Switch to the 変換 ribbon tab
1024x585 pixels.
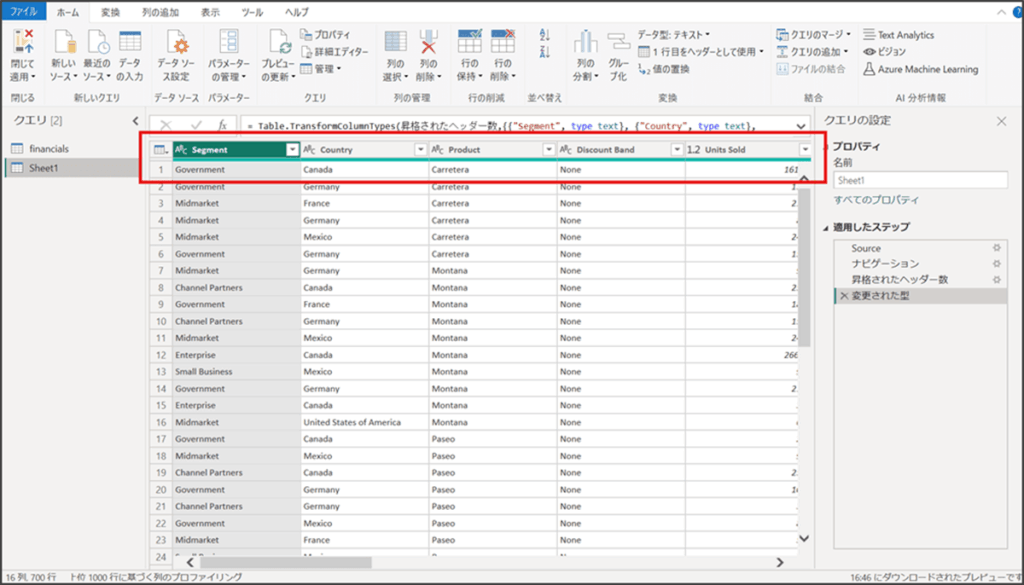tap(110, 12)
